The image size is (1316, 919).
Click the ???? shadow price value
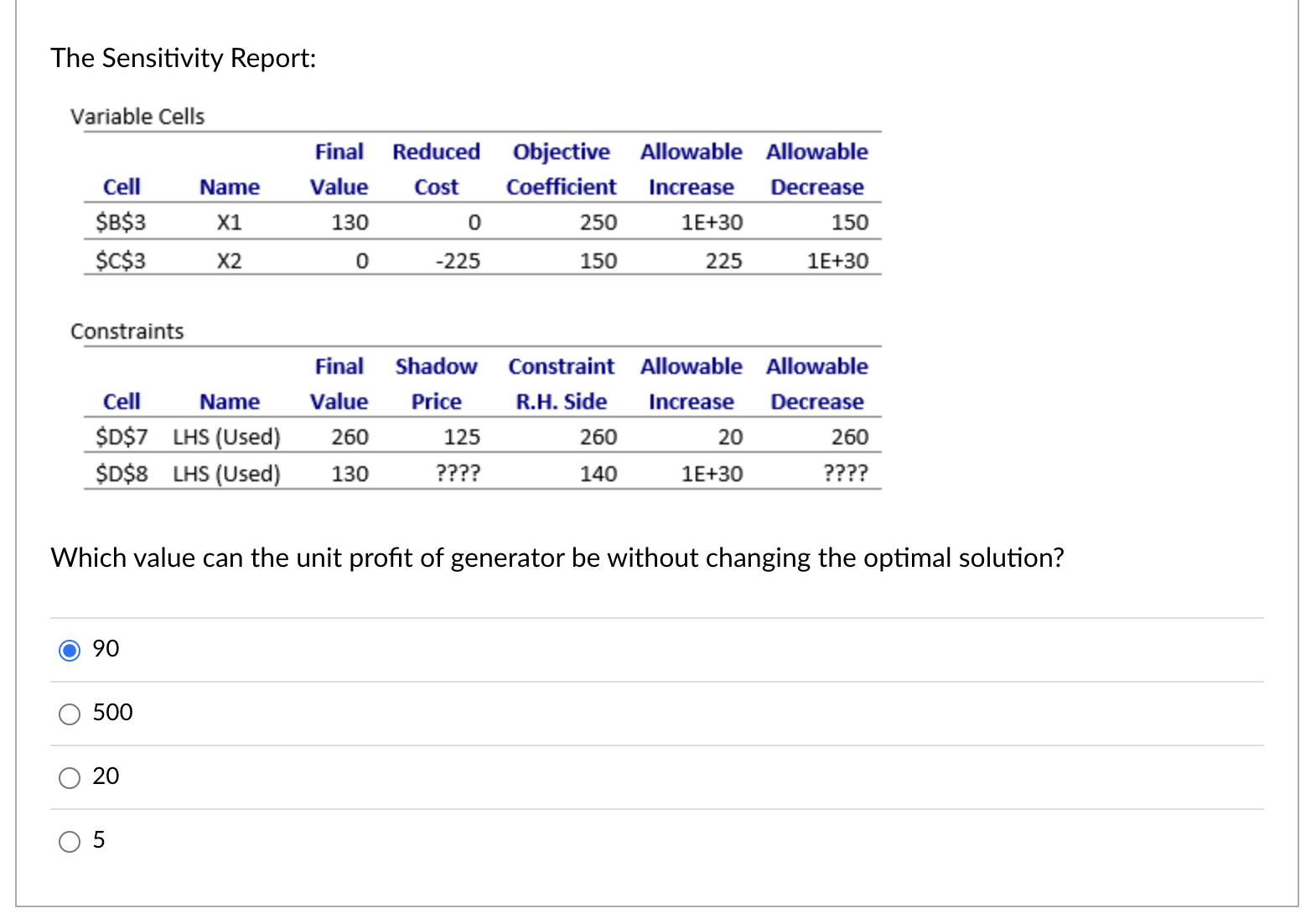(x=458, y=474)
